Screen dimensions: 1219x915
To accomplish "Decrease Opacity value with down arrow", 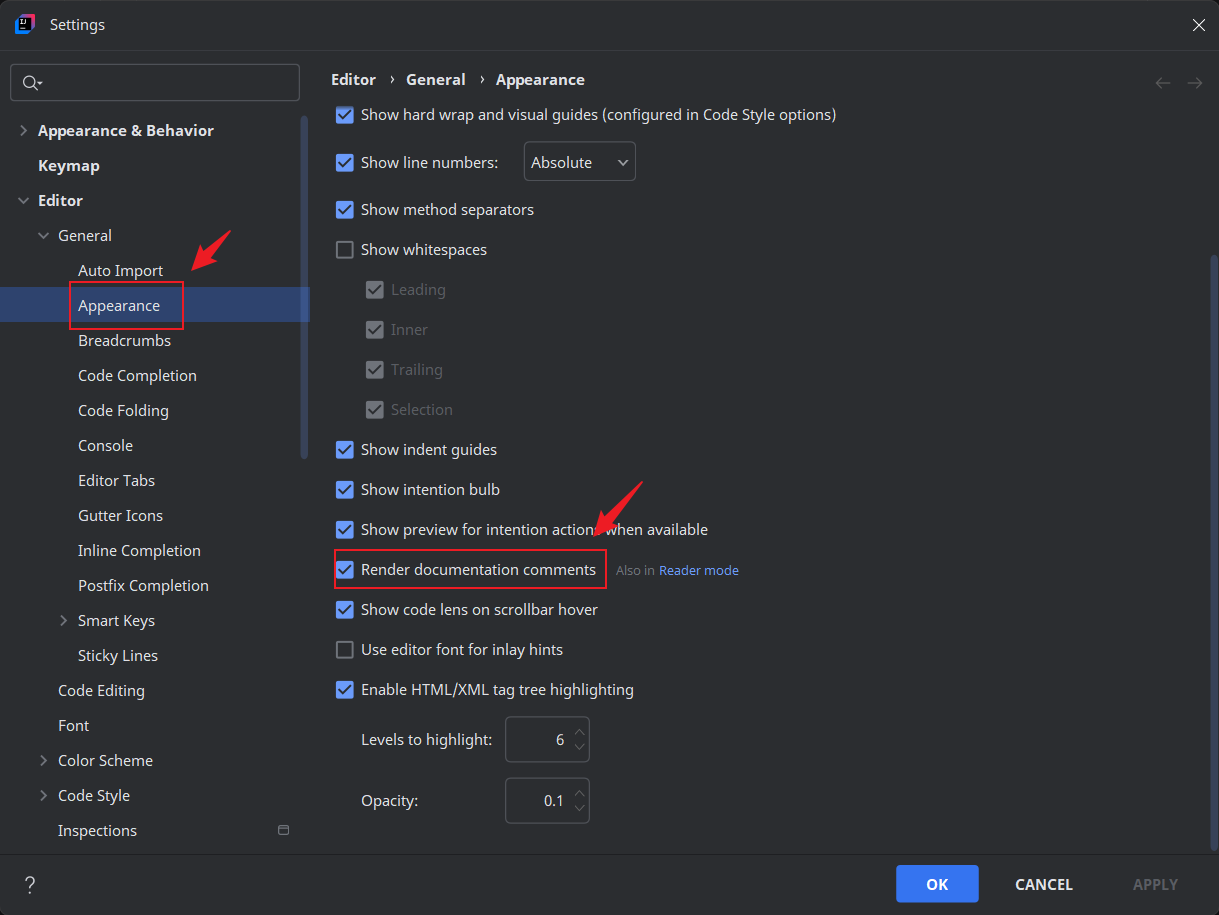I will click(579, 809).
